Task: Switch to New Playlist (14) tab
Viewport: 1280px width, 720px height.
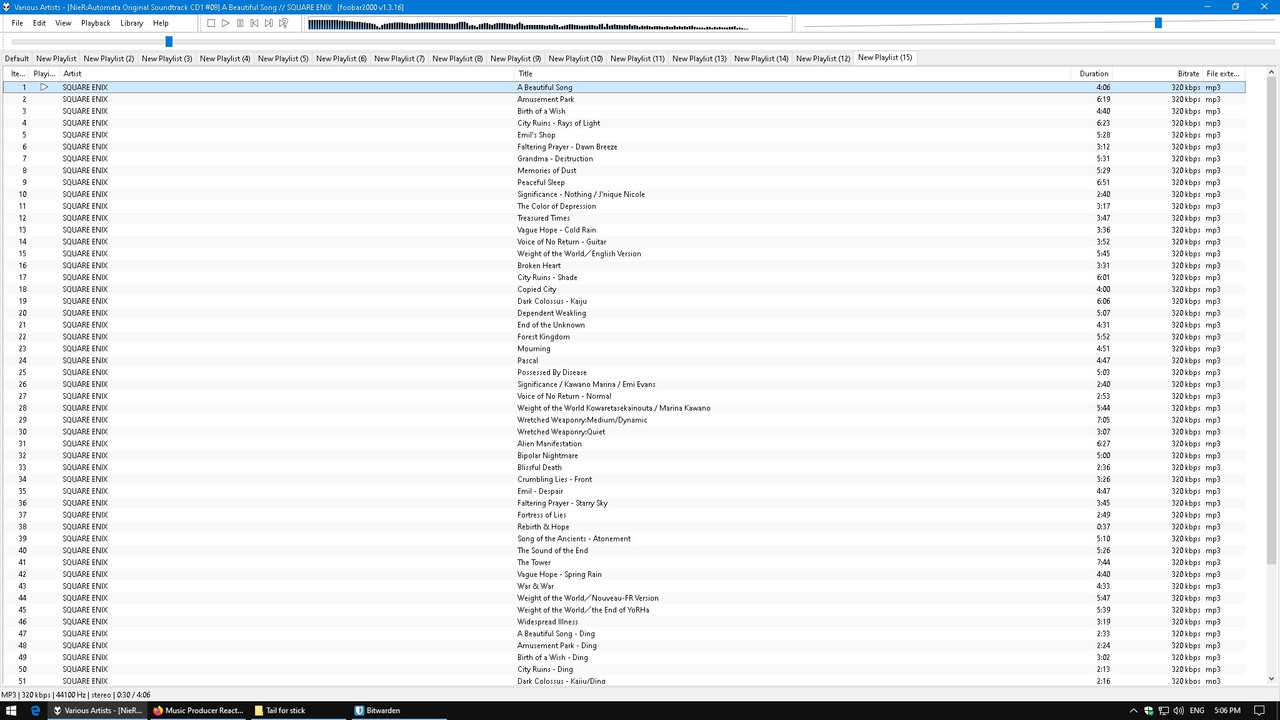Action: pyautogui.click(x=761, y=58)
